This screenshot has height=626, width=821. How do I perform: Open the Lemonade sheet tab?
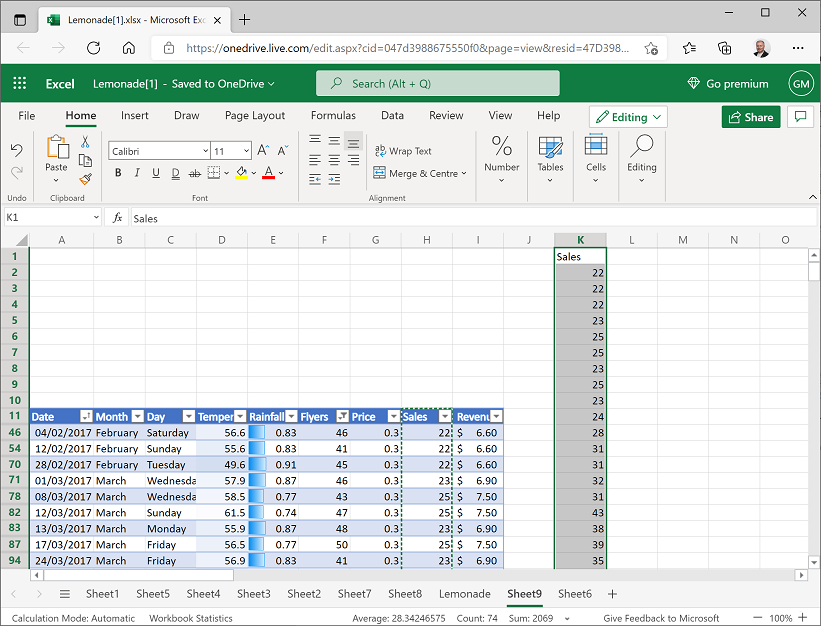[464, 593]
